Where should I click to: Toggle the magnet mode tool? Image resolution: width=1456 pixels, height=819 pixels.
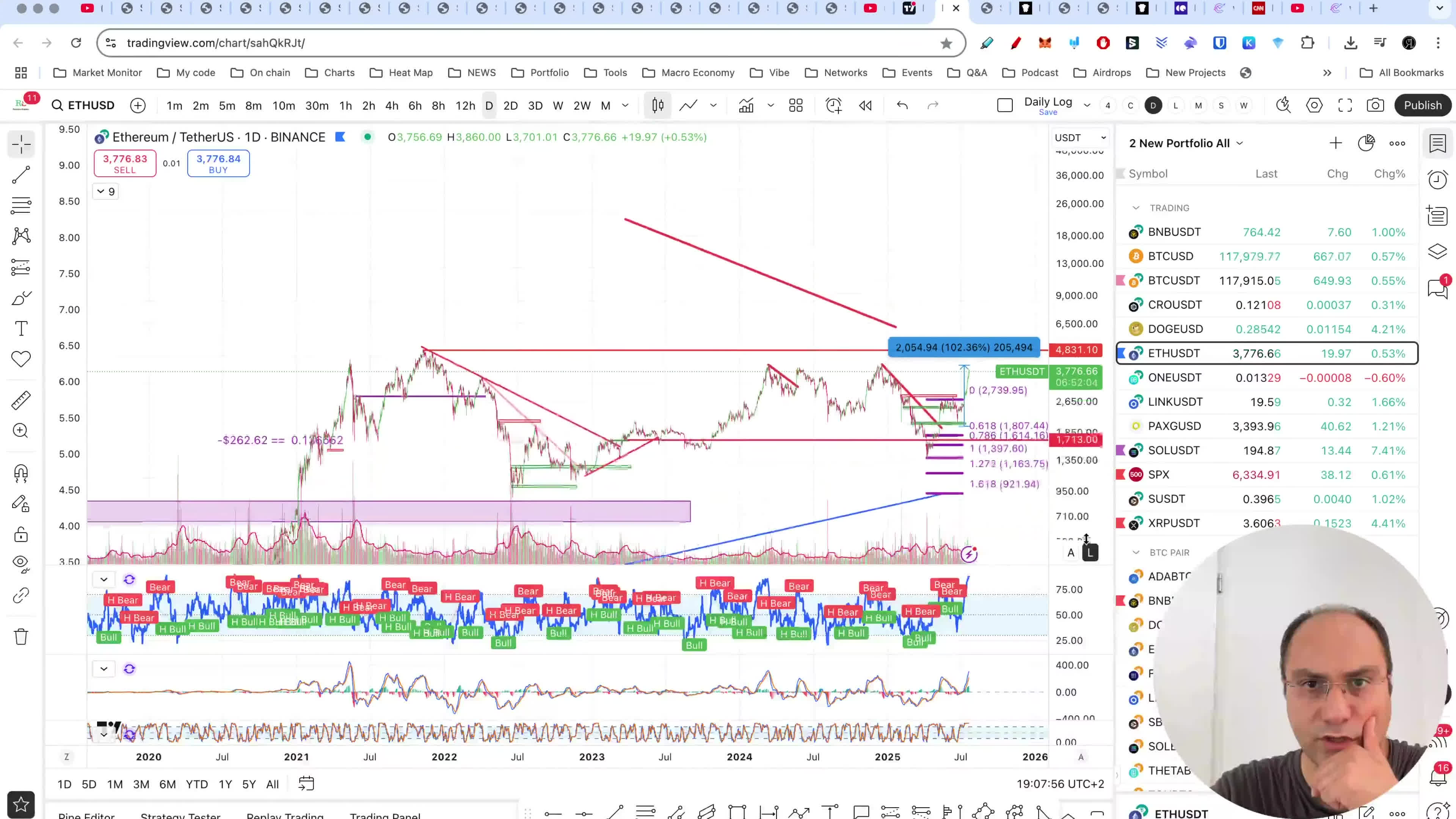click(21, 473)
